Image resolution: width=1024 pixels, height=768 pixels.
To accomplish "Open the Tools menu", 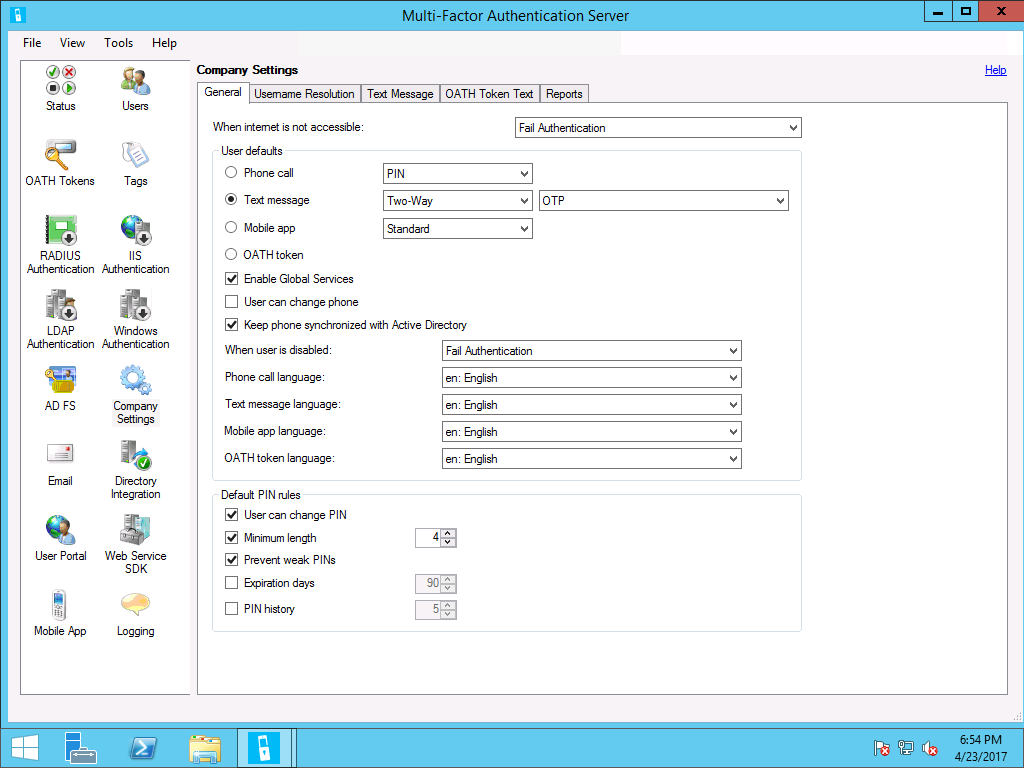I will (x=118, y=43).
